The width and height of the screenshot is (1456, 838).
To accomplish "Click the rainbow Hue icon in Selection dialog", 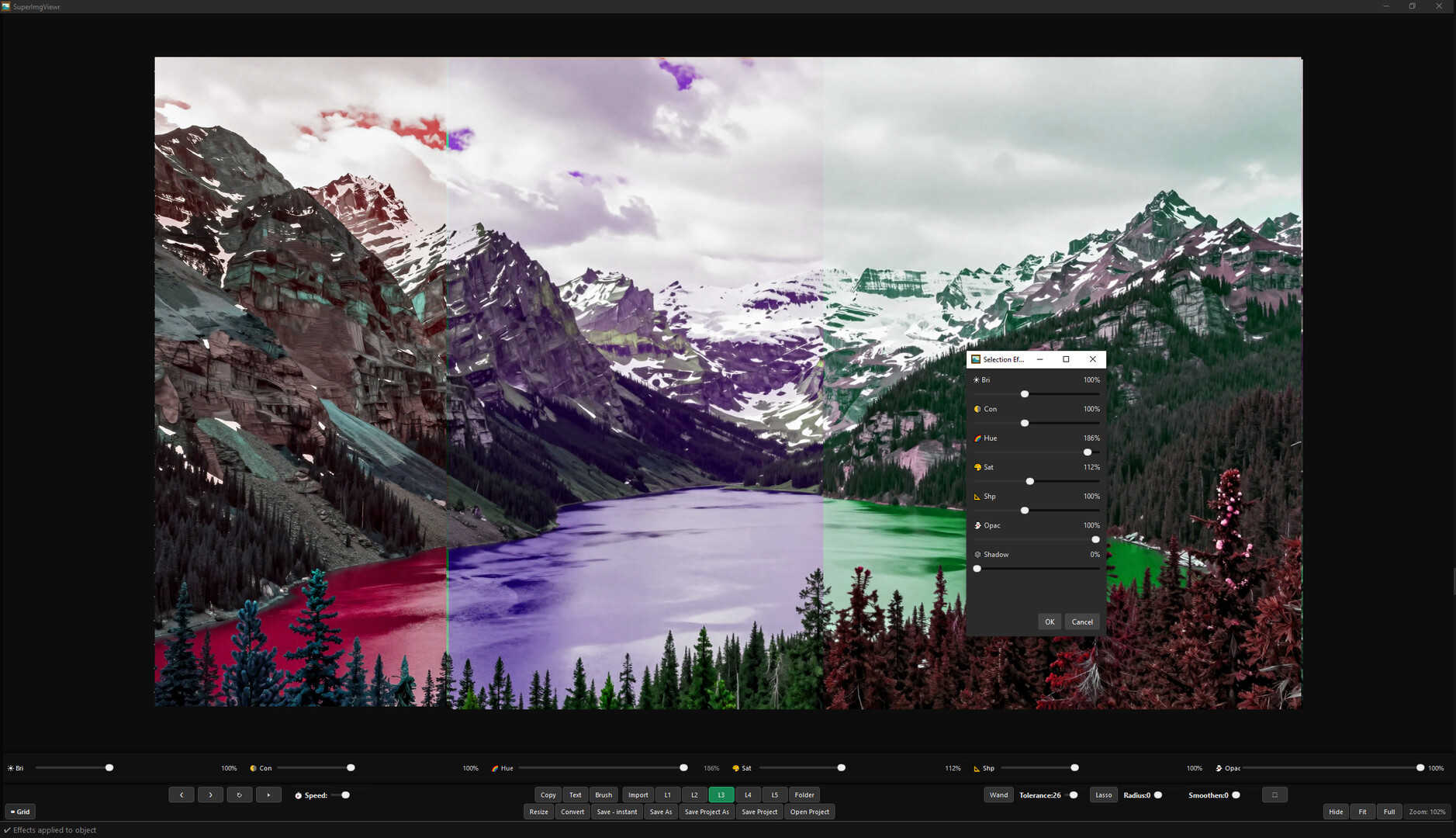I will click(977, 438).
